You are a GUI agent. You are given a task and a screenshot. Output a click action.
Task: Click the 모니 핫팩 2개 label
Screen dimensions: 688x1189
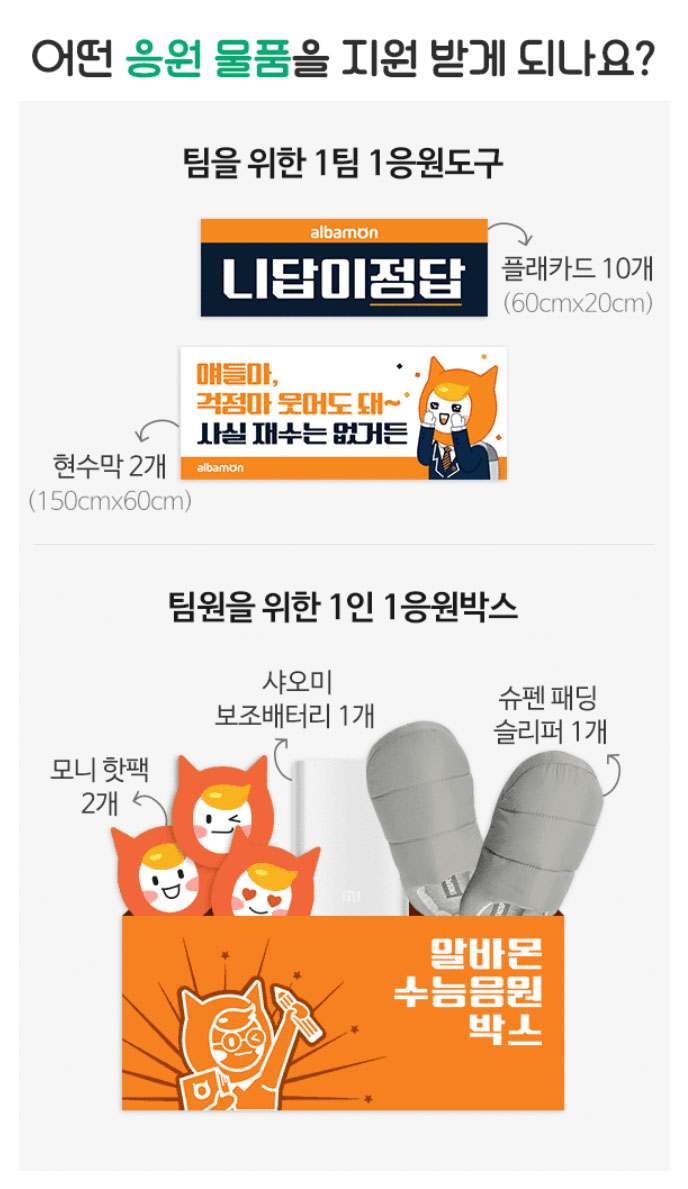pyautogui.click(x=99, y=785)
